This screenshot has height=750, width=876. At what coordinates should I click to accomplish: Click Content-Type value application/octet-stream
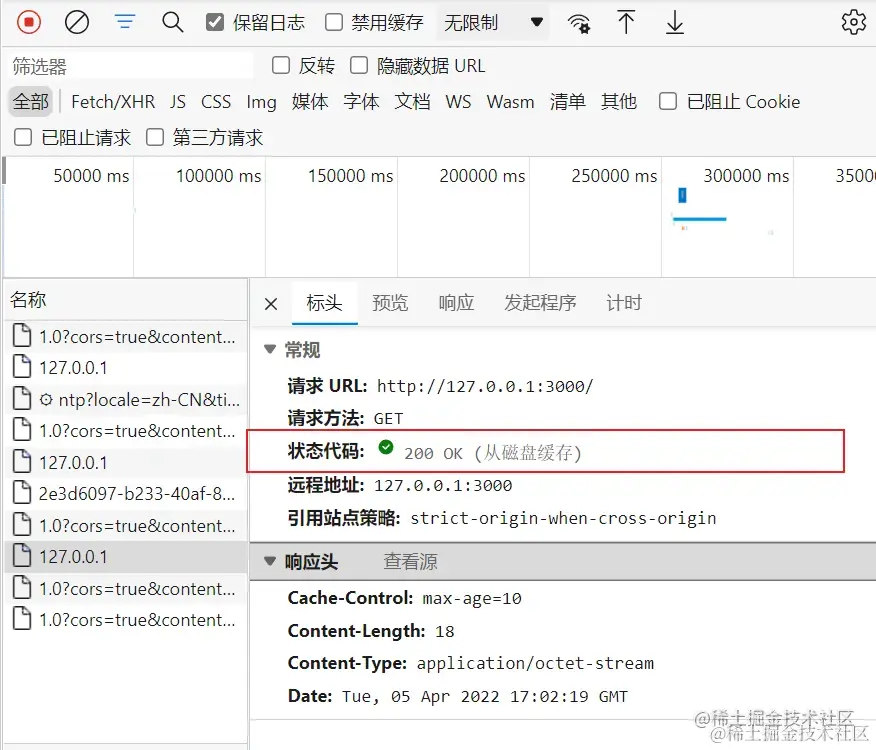(535, 663)
